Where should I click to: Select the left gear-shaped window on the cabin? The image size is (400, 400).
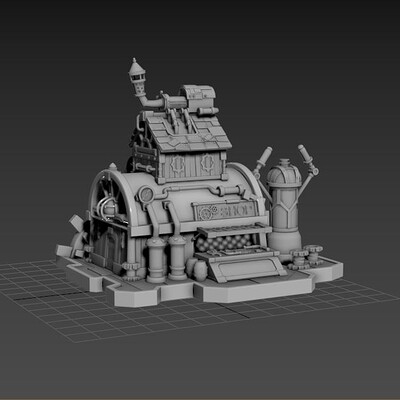coord(177,165)
